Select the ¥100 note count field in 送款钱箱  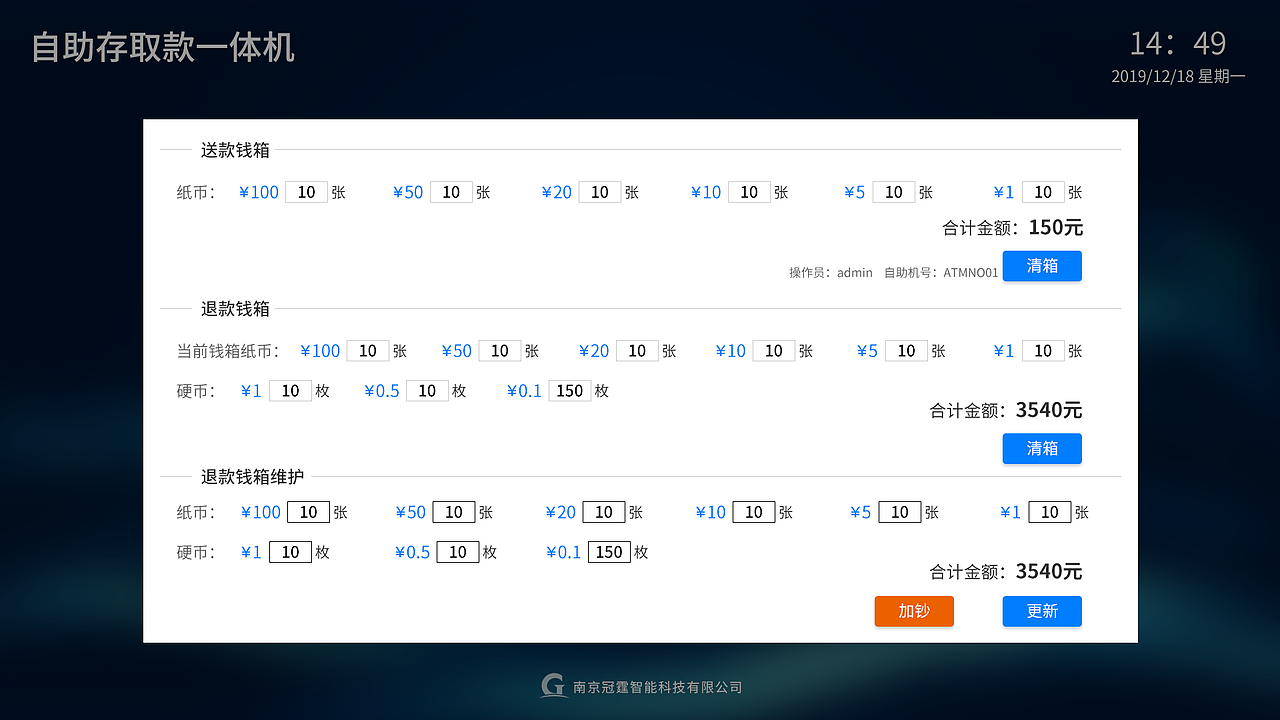point(306,192)
